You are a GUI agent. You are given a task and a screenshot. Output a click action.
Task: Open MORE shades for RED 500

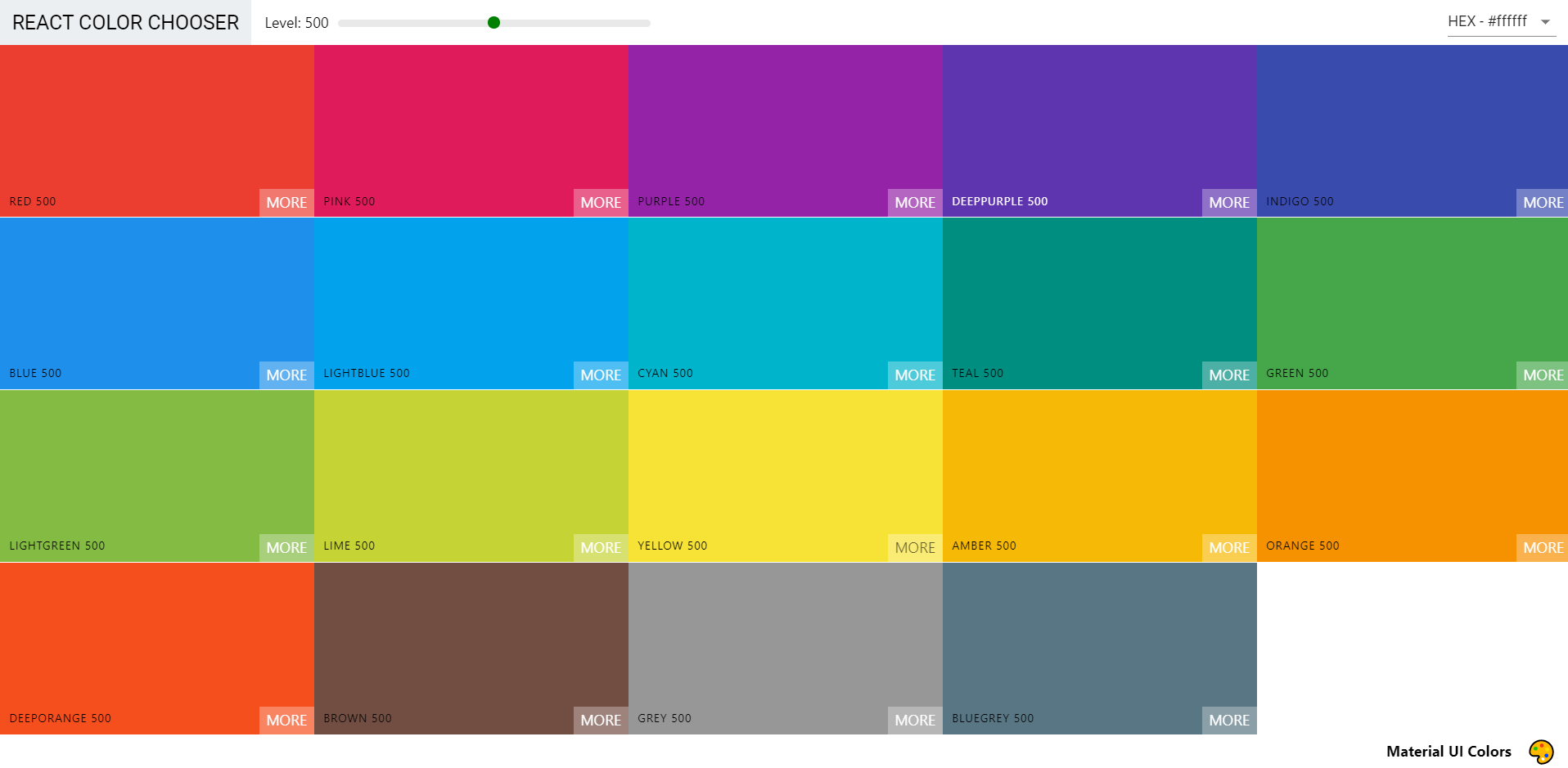[286, 202]
